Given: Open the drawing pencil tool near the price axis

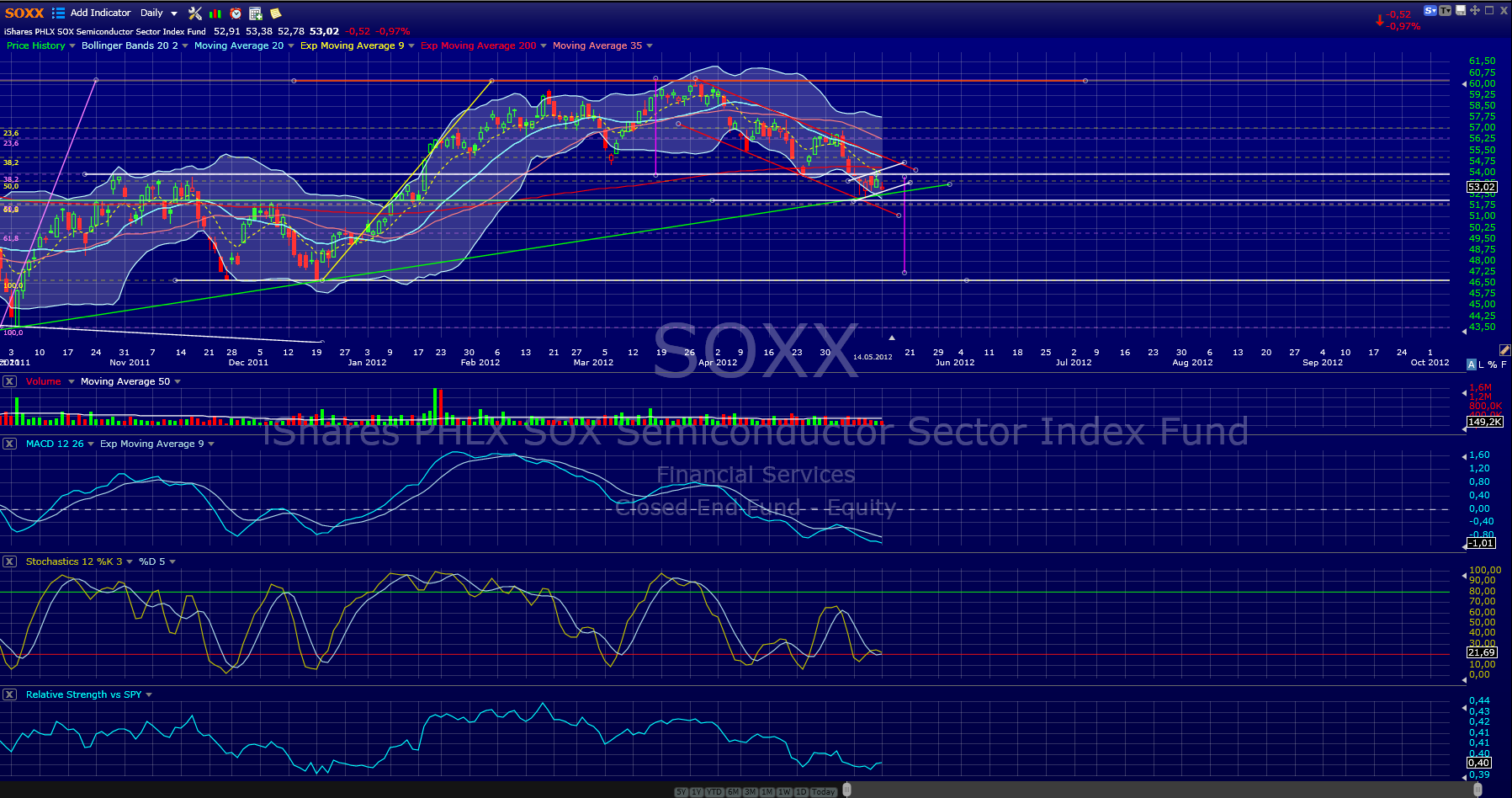Looking at the screenshot, I should (x=1504, y=350).
